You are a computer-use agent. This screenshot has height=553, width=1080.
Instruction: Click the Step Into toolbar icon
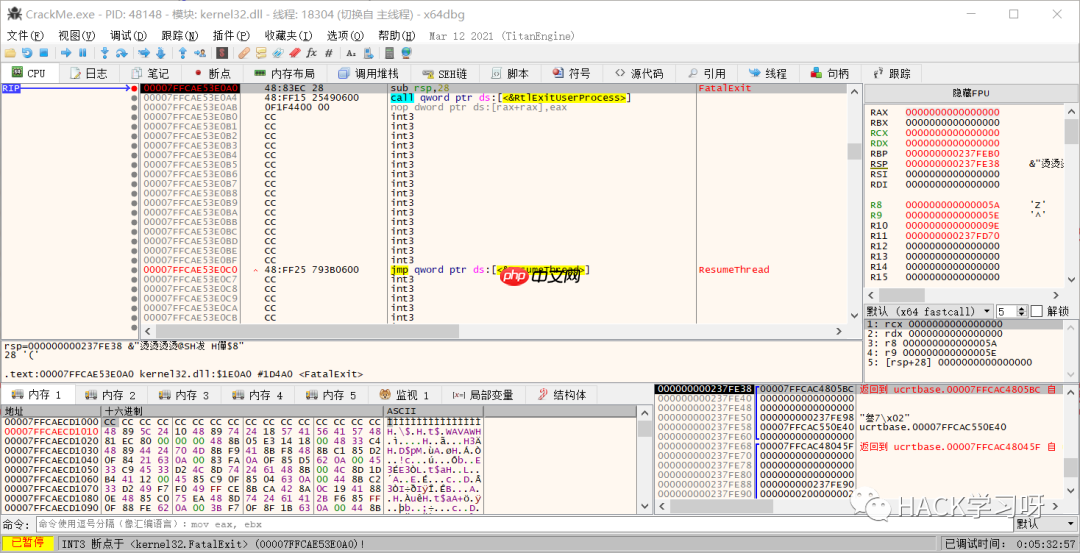pos(104,52)
